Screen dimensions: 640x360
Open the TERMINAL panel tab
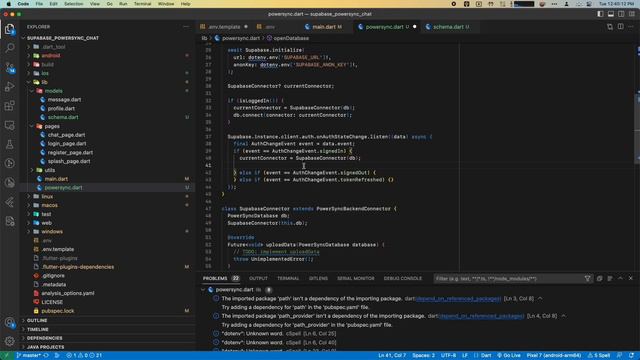pyautogui.click(x=288, y=278)
